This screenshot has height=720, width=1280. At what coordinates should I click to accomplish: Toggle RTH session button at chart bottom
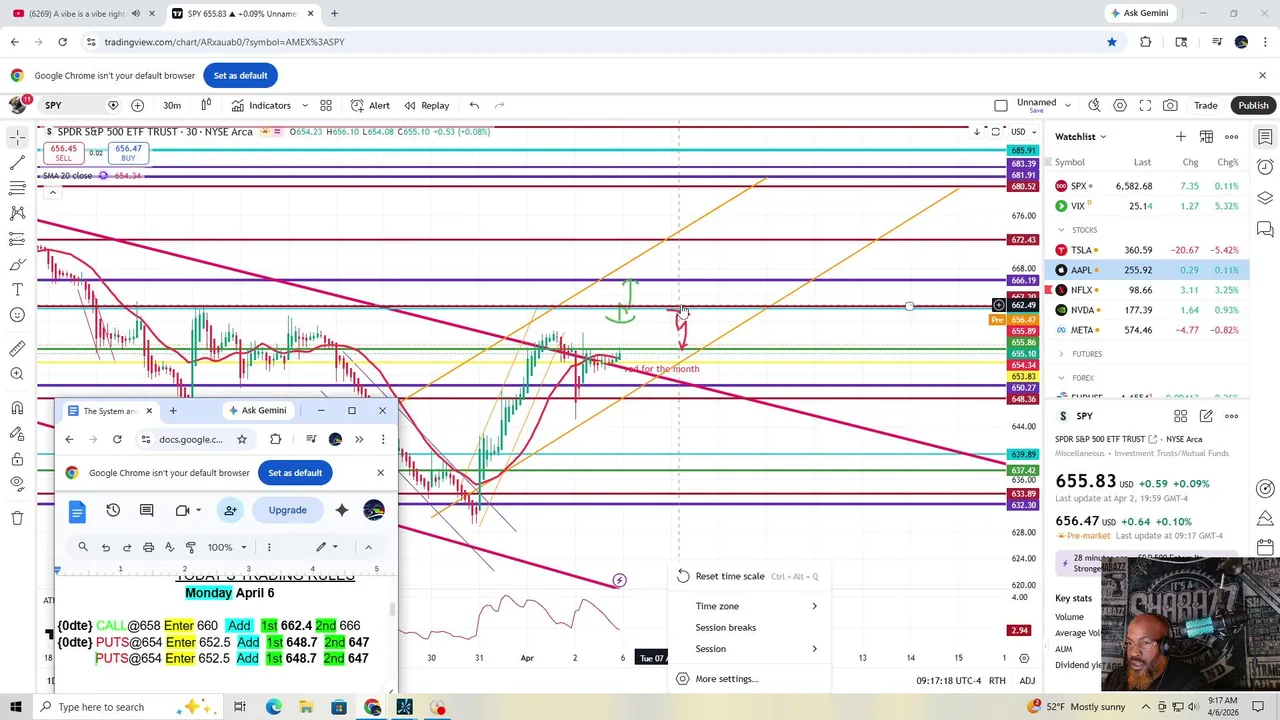click(997, 681)
